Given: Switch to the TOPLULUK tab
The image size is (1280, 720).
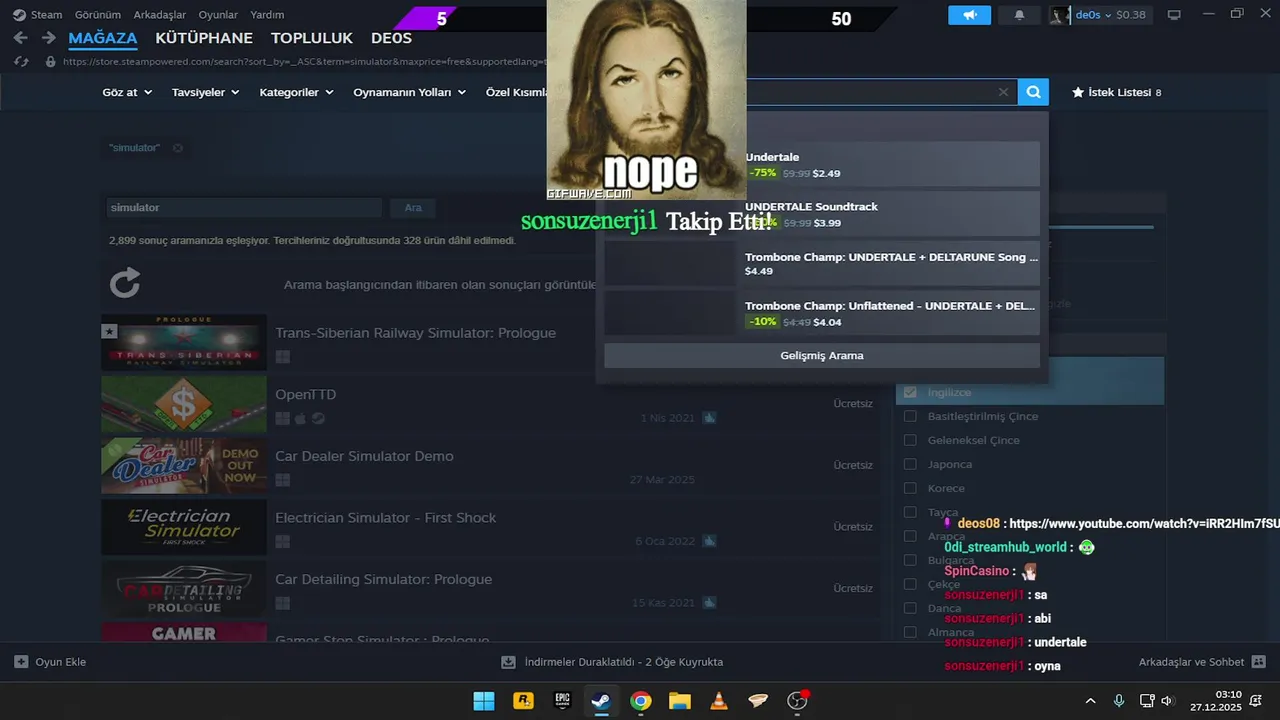Looking at the screenshot, I should click(x=312, y=38).
